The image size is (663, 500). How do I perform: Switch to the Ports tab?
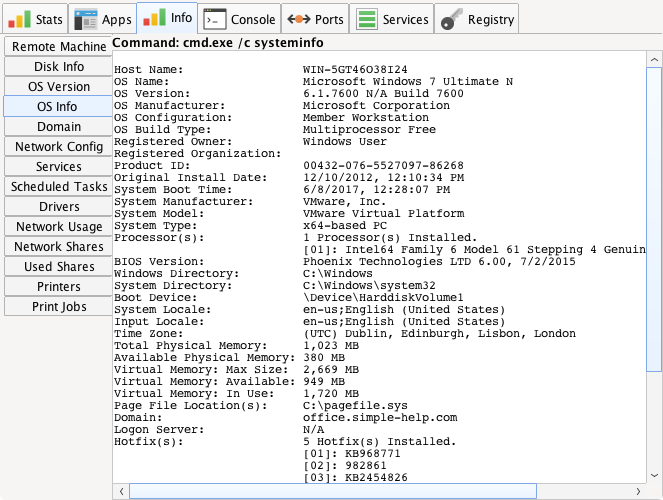(x=315, y=19)
